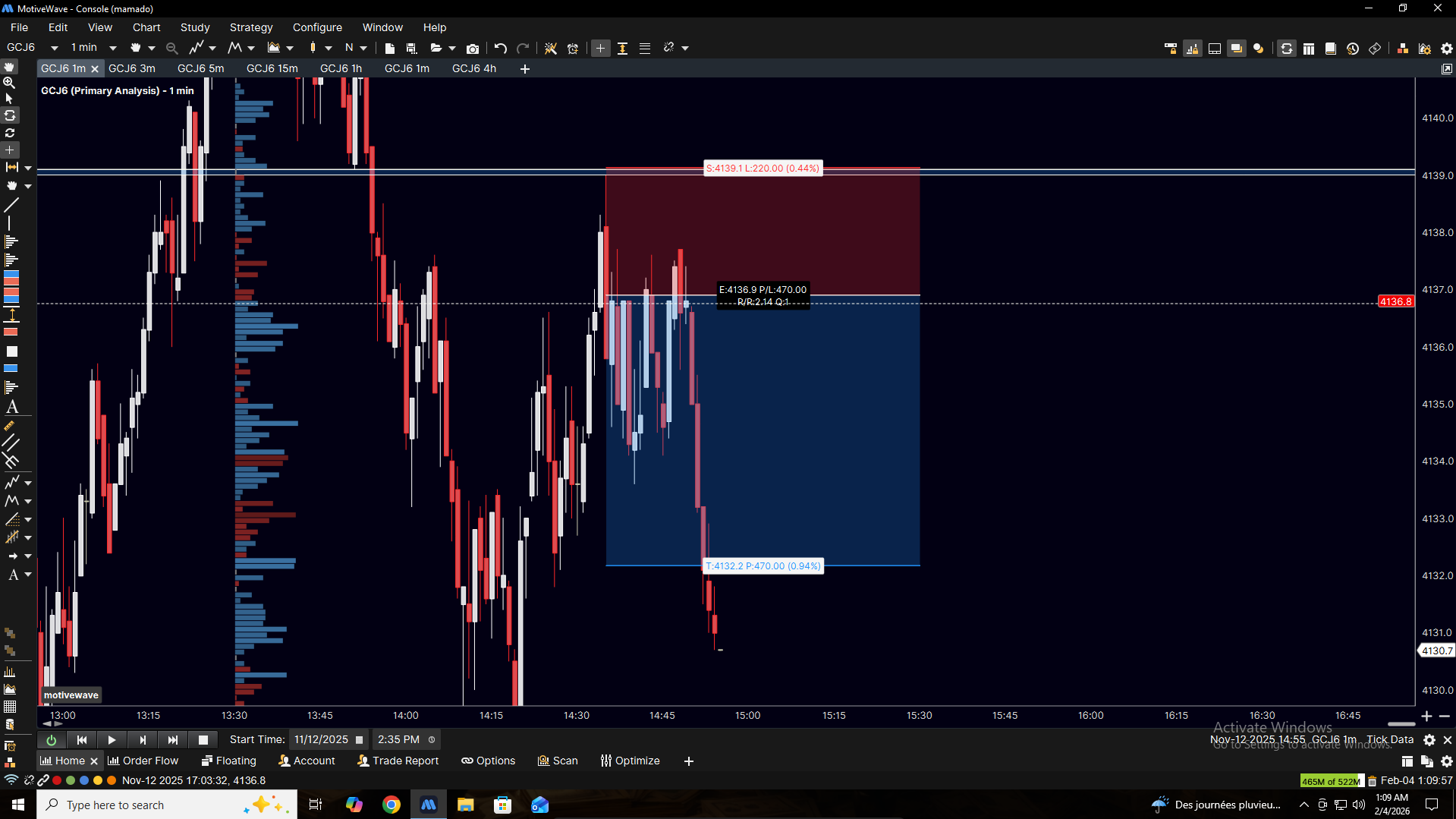
Task: Click the Save analysis floppy icon
Action: point(412,48)
